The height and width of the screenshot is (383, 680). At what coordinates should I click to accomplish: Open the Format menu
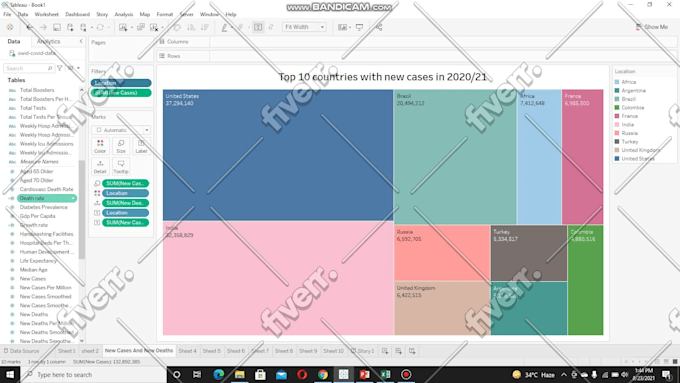[x=165, y=14]
